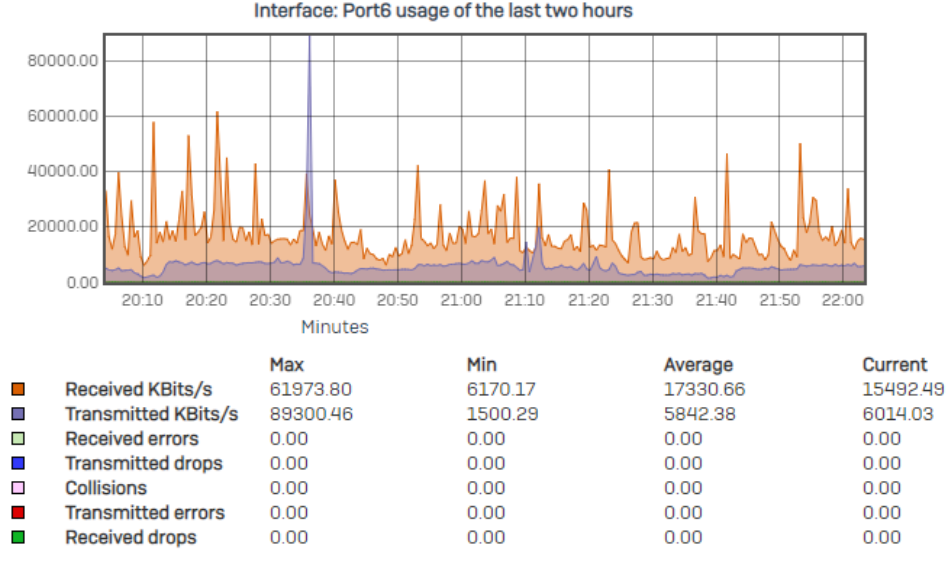Select the Received KBits/s legend label
Viewport: 951px width, 569px height.
point(139,389)
